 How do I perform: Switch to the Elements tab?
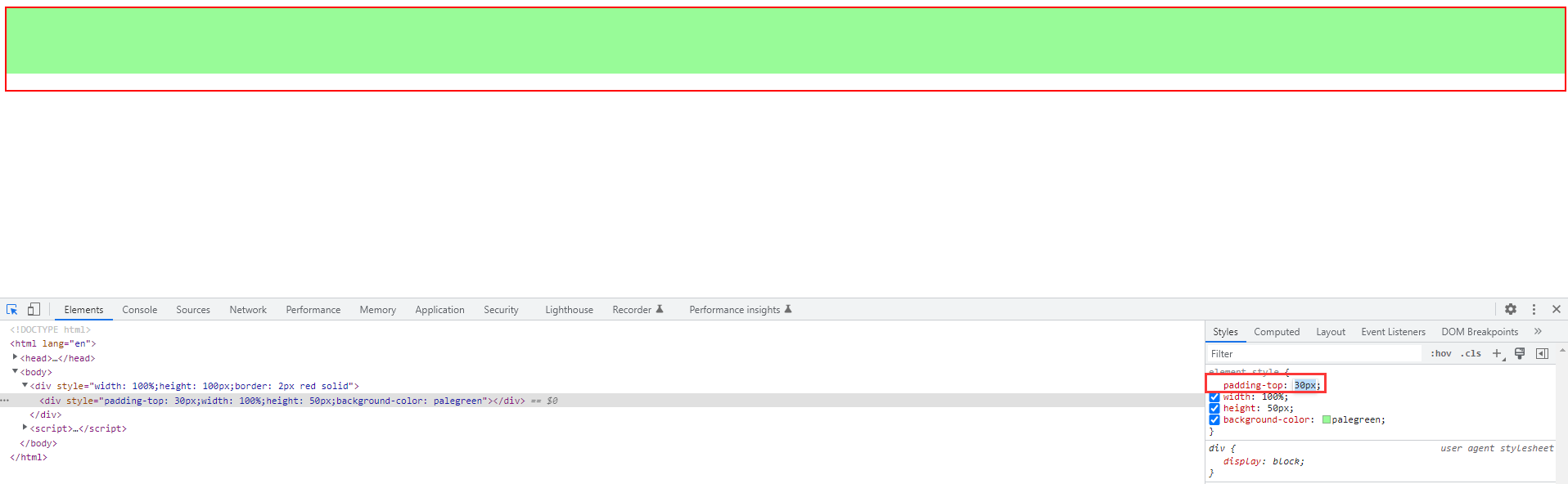(83, 310)
